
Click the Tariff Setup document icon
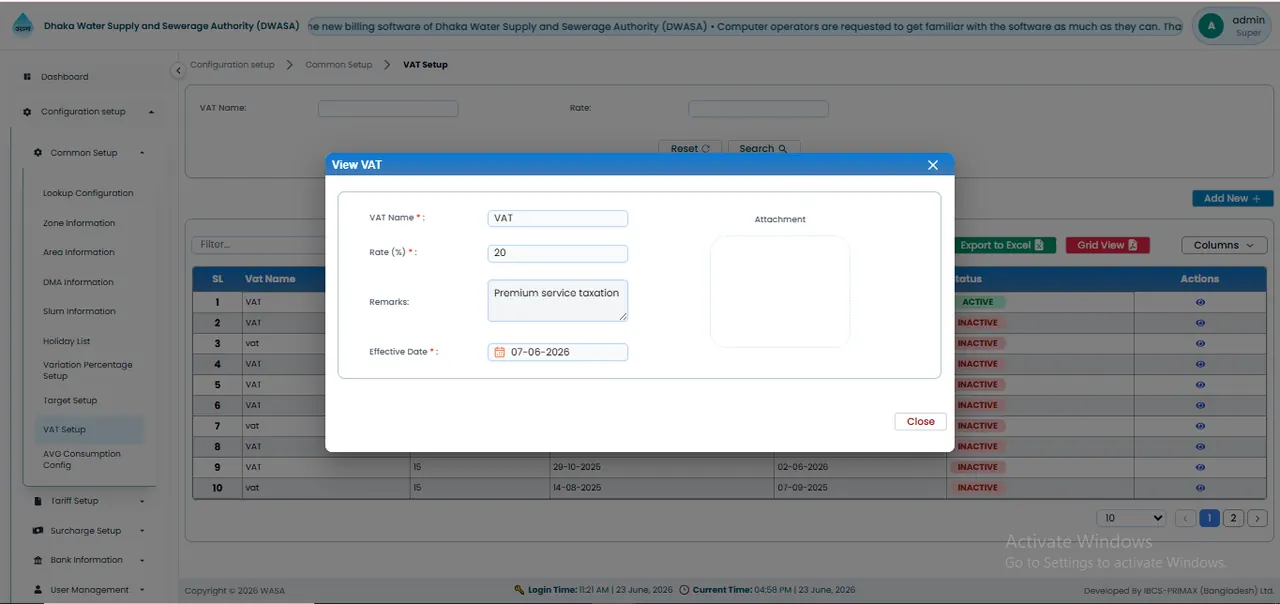(38, 501)
